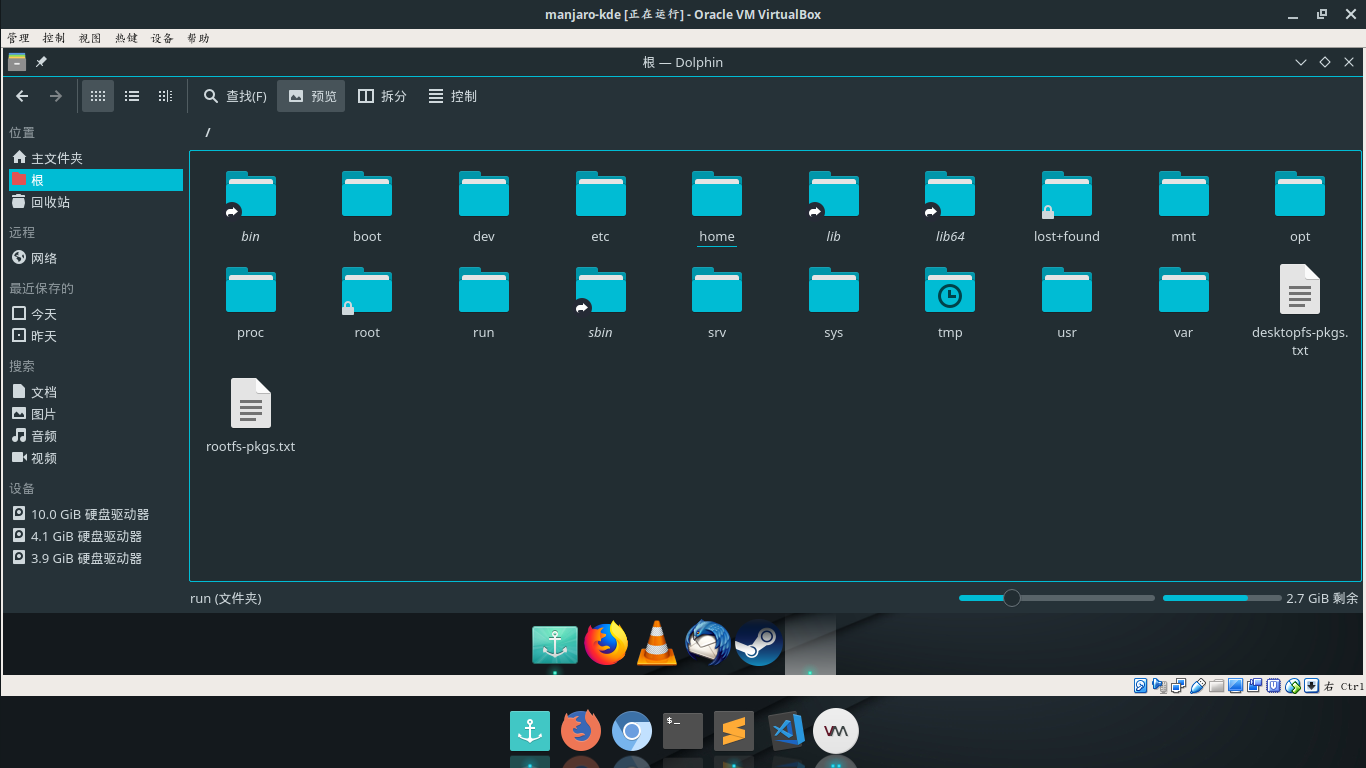This screenshot has height=768, width=1366.
Task: Pin the Dolphin window on all desktops
Action: pyautogui.click(x=41, y=62)
